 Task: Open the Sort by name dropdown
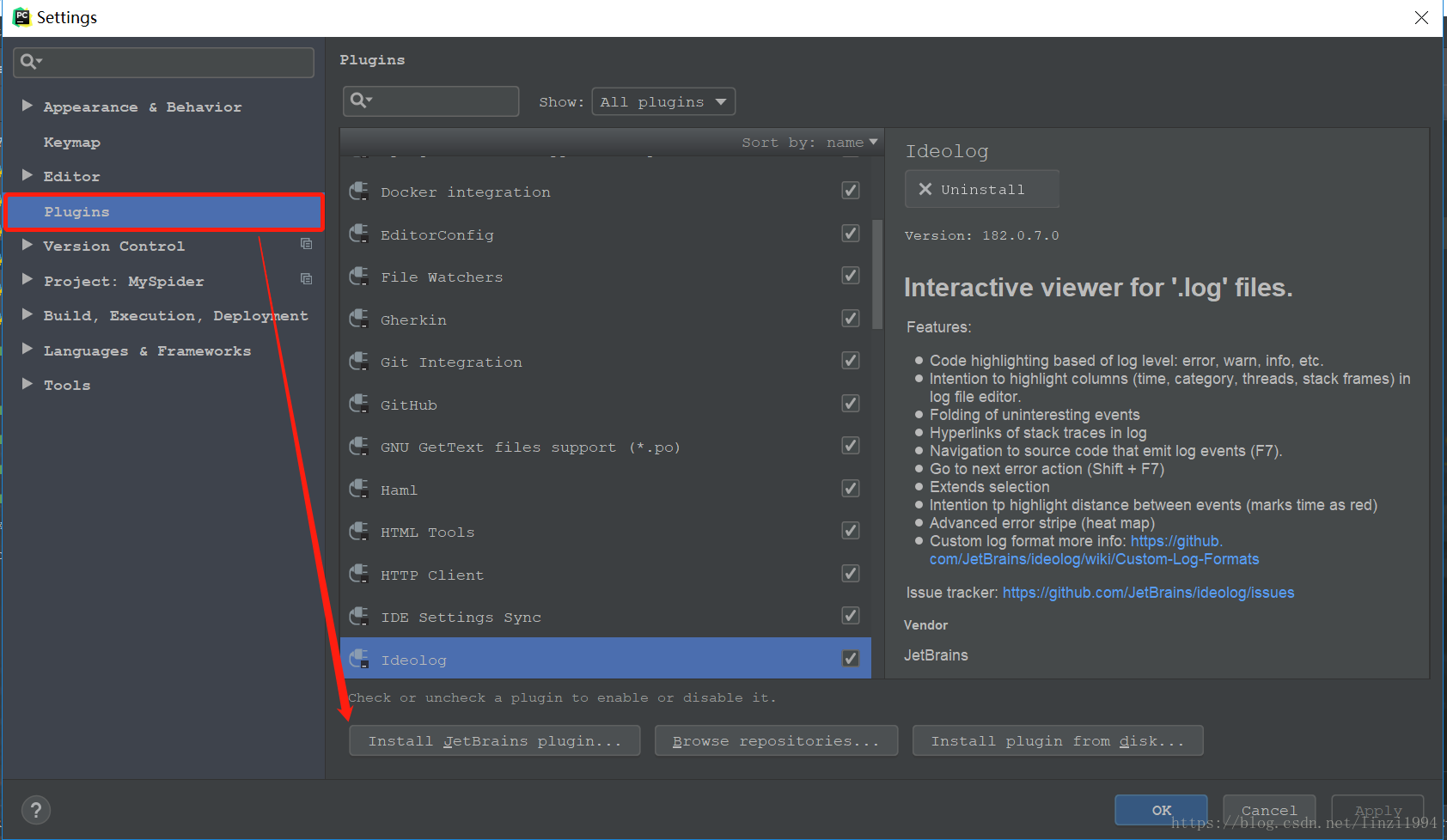[809, 143]
